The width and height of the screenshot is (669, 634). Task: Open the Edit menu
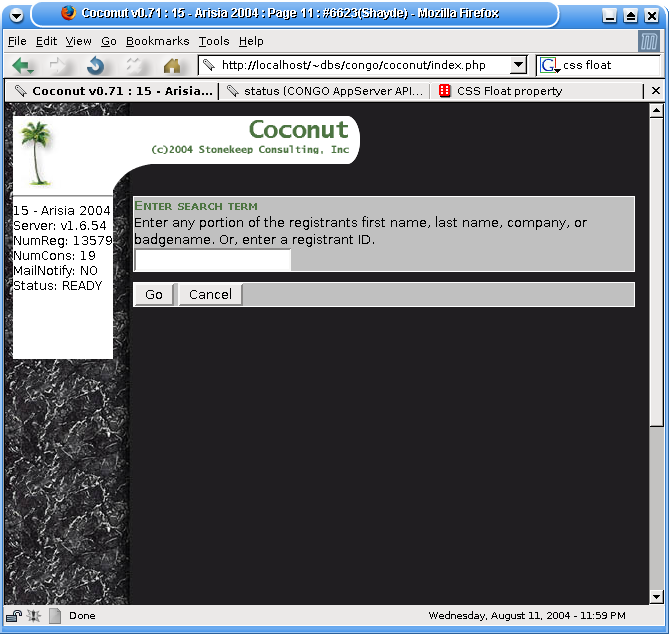pyautogui.click(x=46, y=41)
